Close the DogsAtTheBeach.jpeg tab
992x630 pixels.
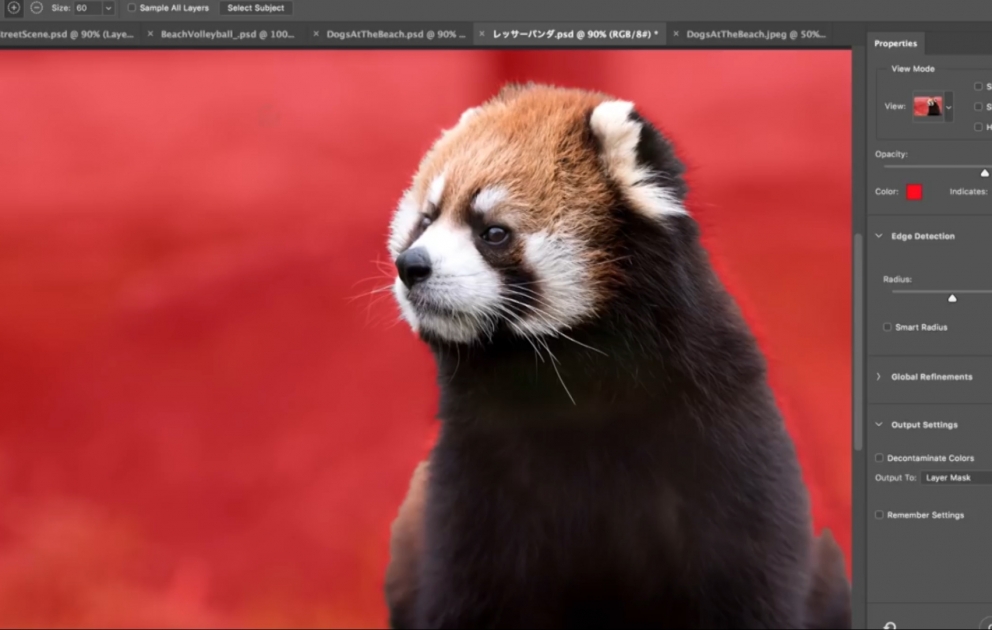click(676, 34)
